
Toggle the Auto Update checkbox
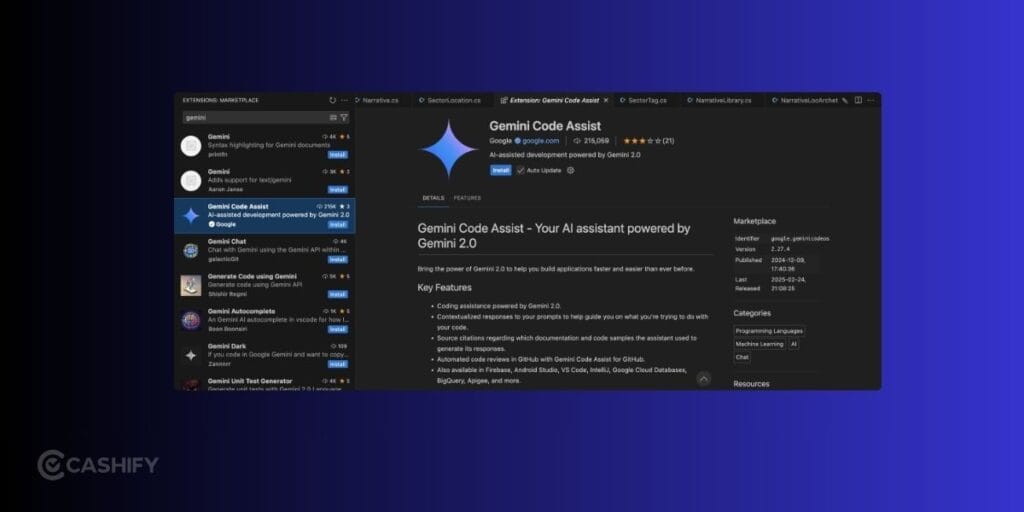point(520,170)
